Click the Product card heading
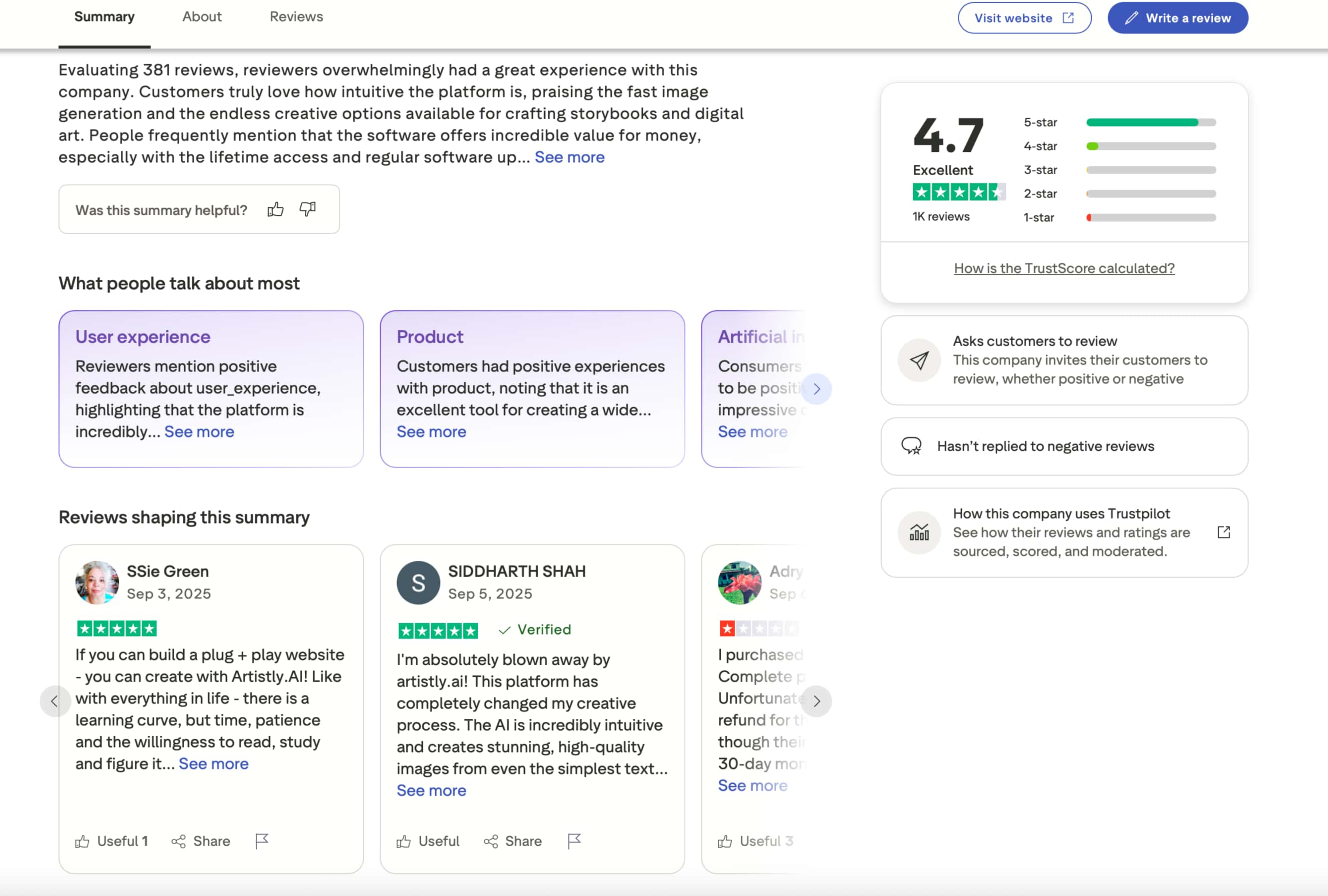Screen dimensions: 1328x896 click(430, 337)
